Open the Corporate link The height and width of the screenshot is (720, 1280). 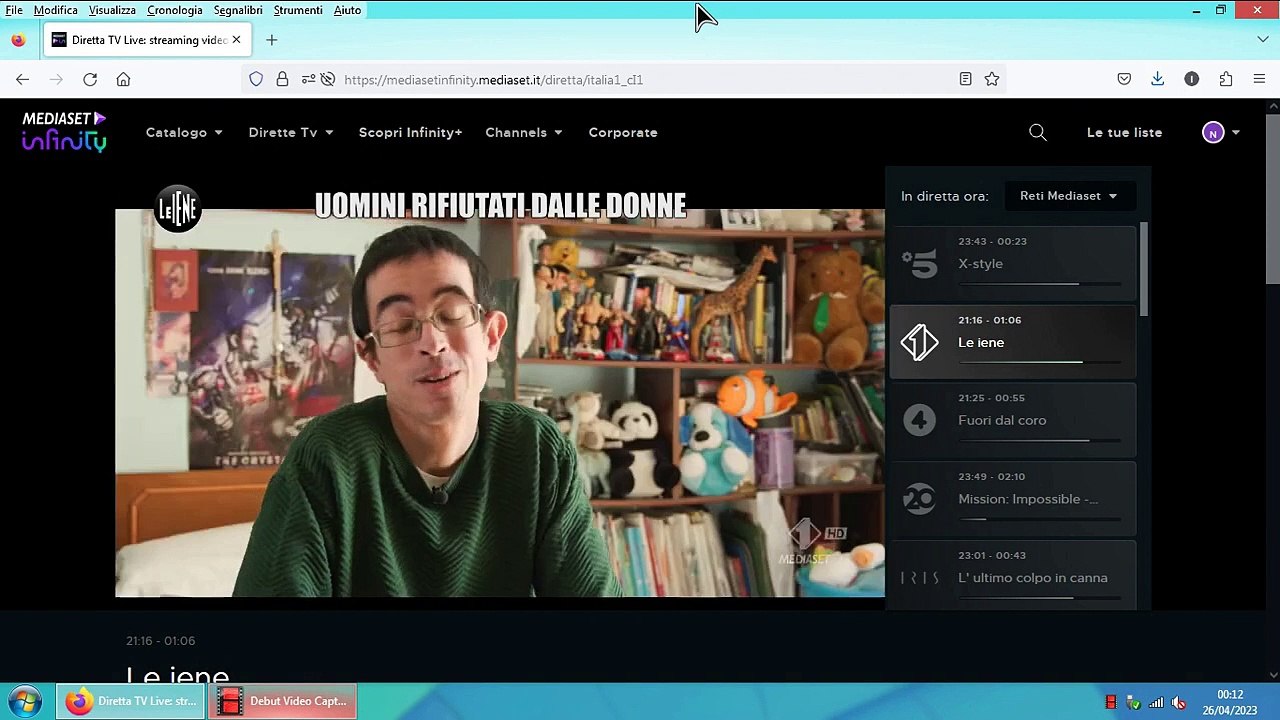click(x=623, y=132)
